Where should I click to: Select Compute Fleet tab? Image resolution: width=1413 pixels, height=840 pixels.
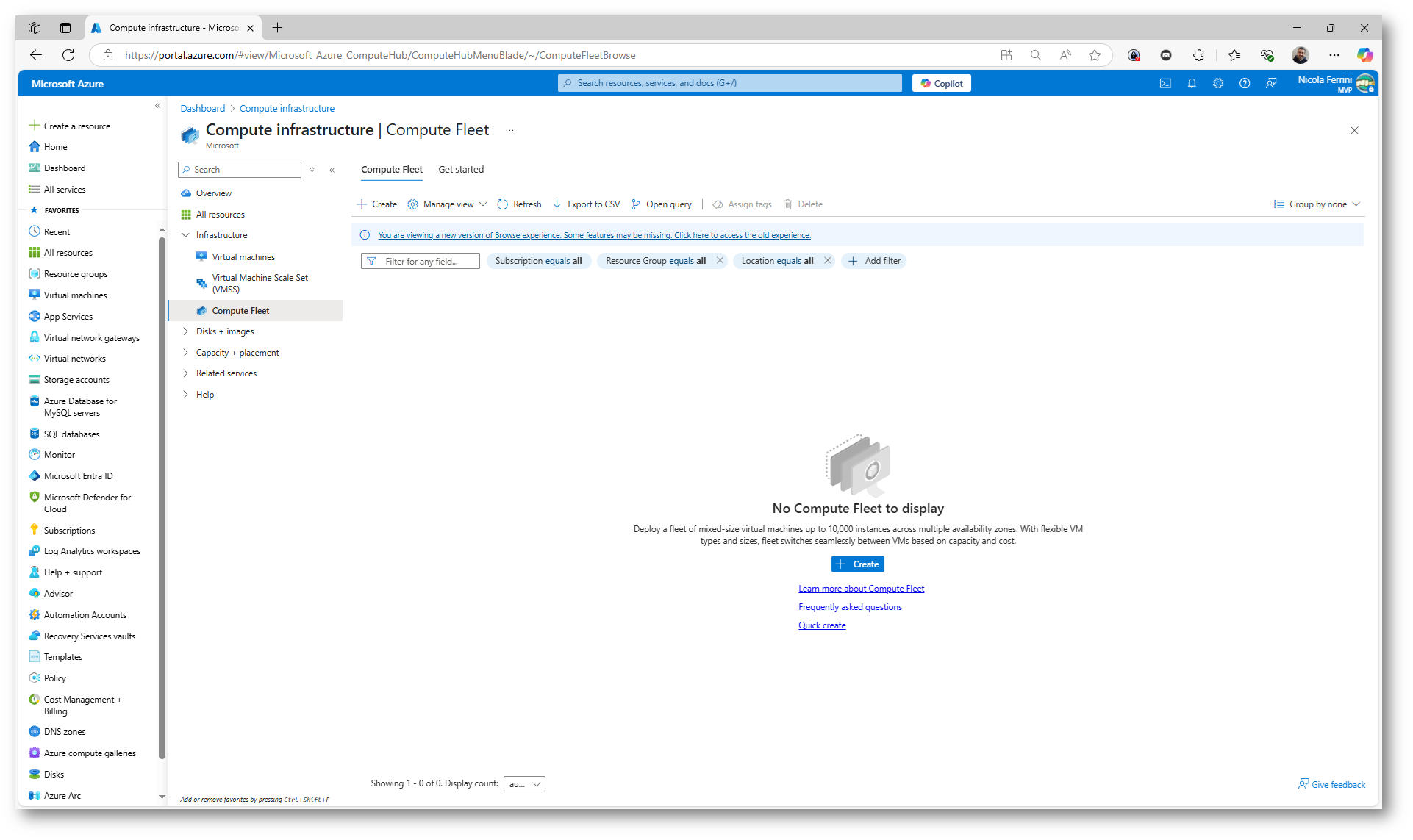(x=392, y=170)
